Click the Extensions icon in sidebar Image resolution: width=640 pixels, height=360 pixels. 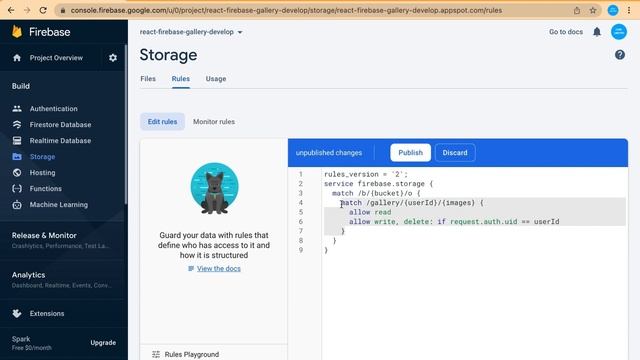click(x=17, y=313)
